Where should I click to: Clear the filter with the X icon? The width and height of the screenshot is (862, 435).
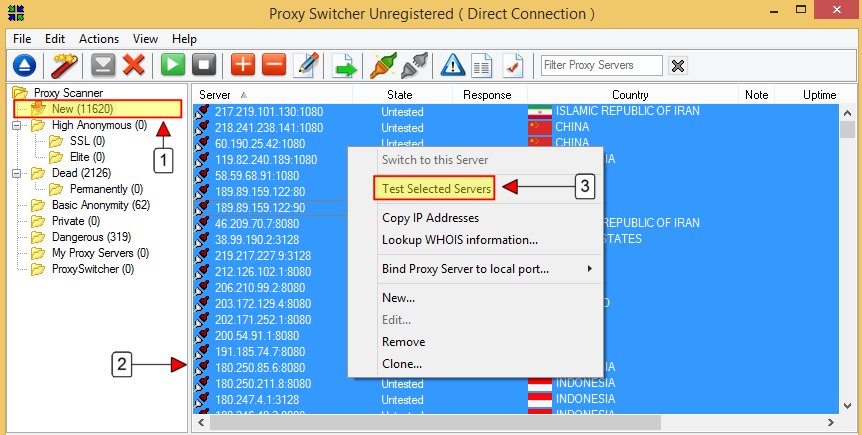point(678,66)
